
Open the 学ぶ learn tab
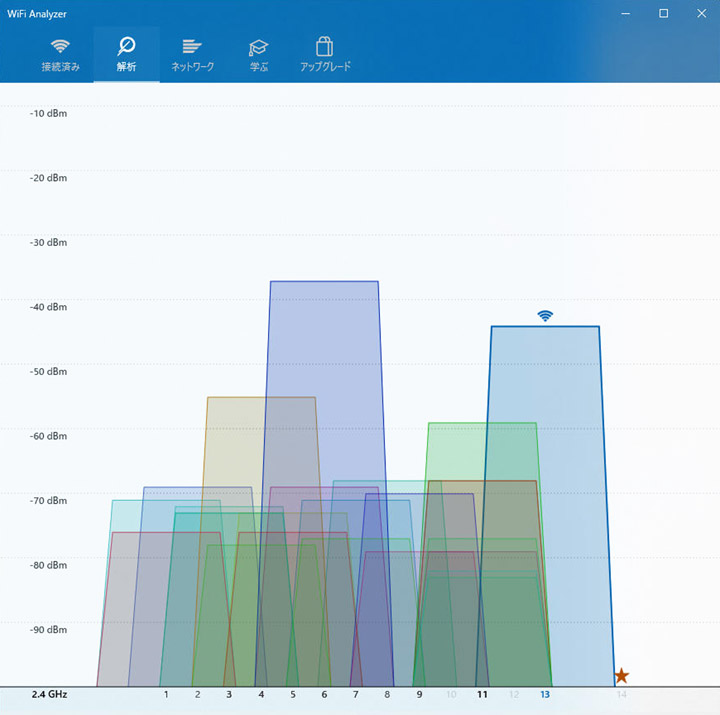click(x=259, y=55)
